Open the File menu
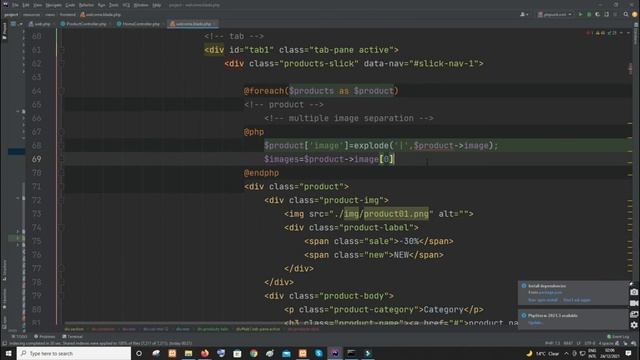The height and width of the screenshot is (360, 640). [x=15, y=5]
